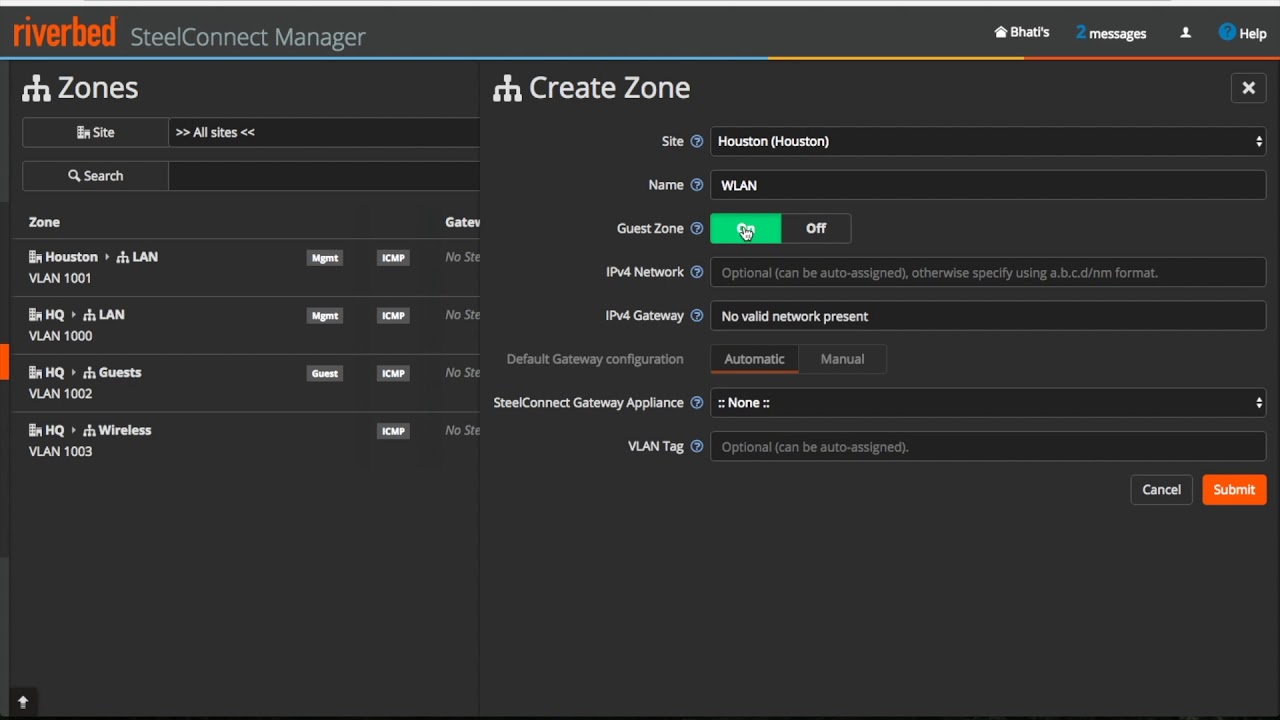Select the HQ Guests zone row
The image size is (1280, 720).
point(246,383)
